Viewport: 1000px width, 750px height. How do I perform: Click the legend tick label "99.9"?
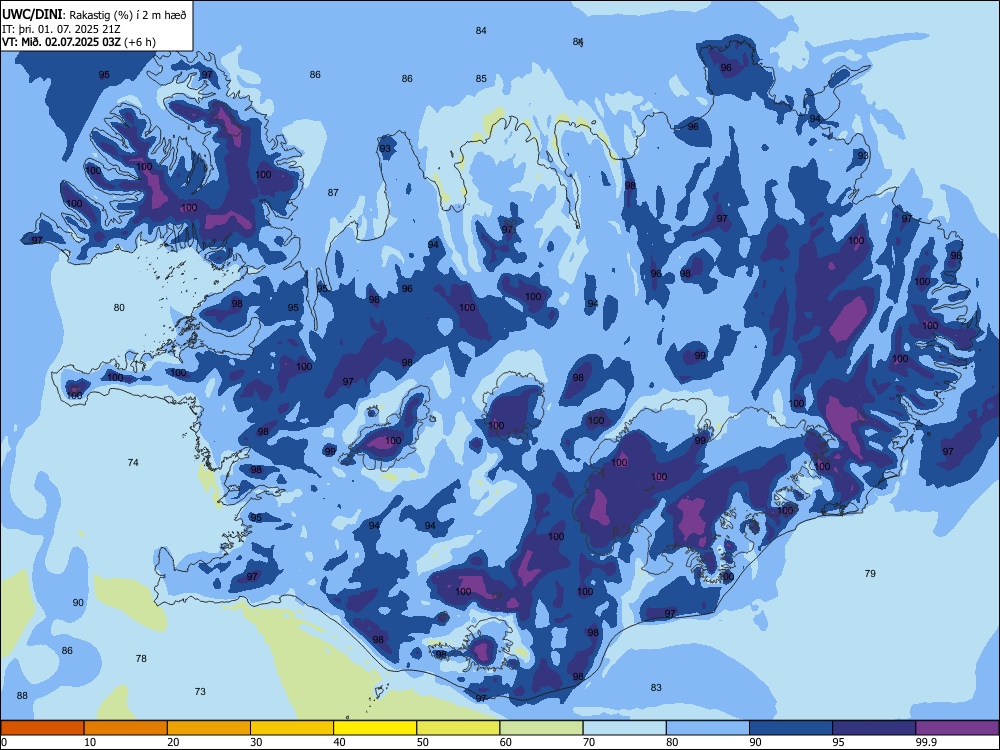click(925, 742)
